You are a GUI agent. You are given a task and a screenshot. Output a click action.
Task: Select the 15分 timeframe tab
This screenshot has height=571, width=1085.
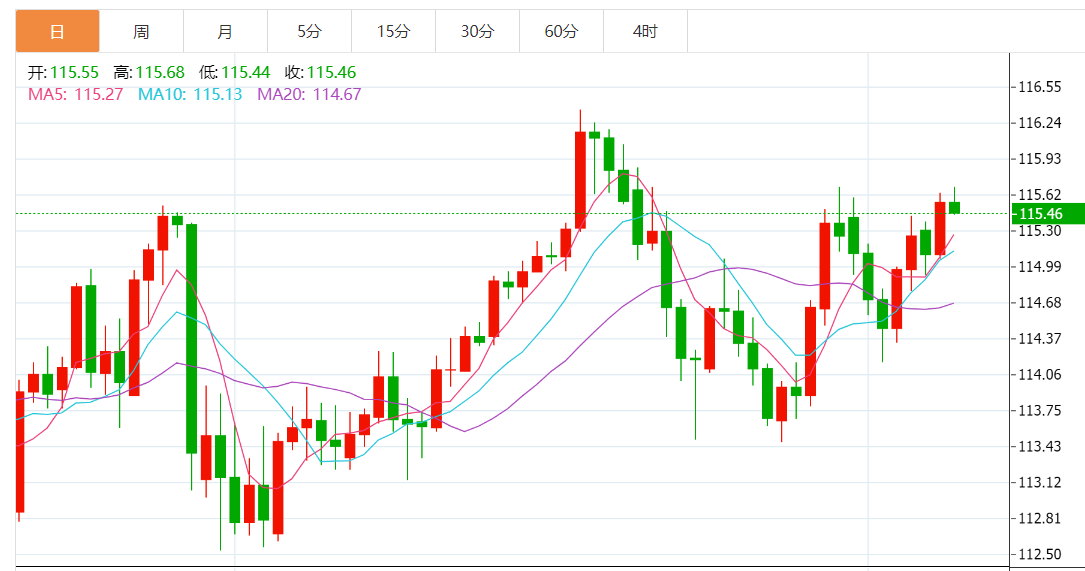[393, 32]
